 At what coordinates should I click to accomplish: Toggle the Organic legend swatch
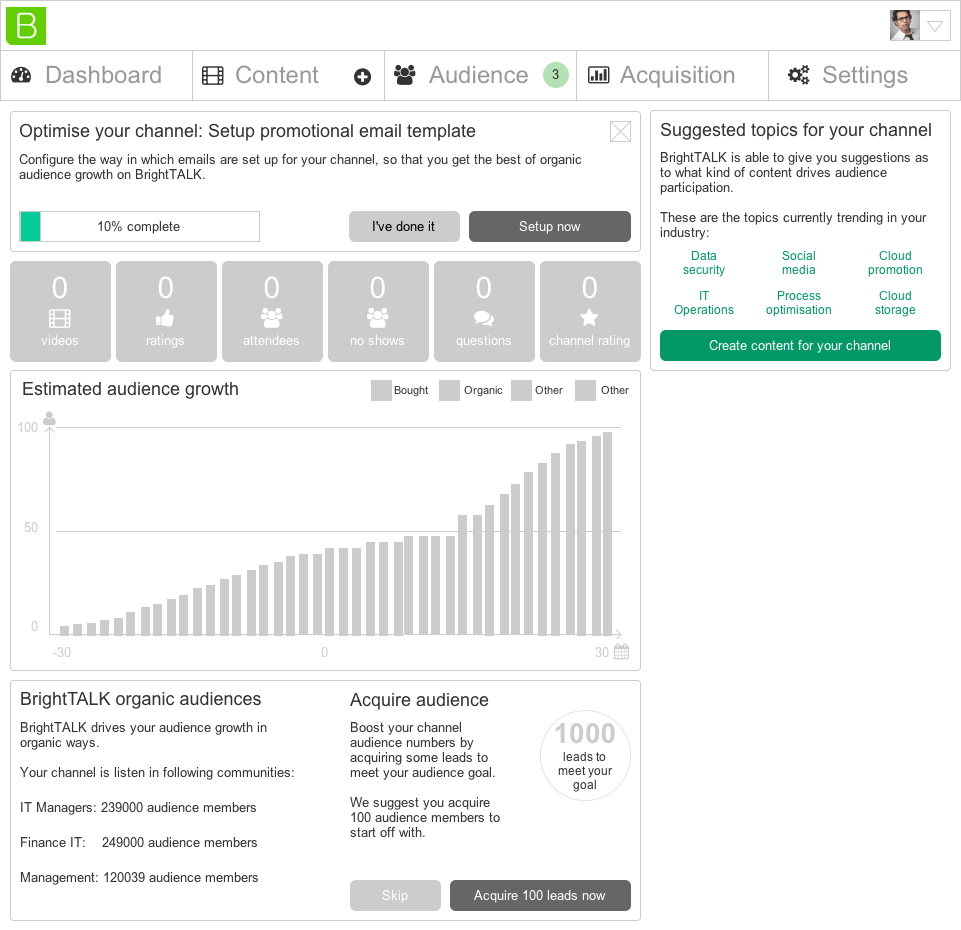449,391
